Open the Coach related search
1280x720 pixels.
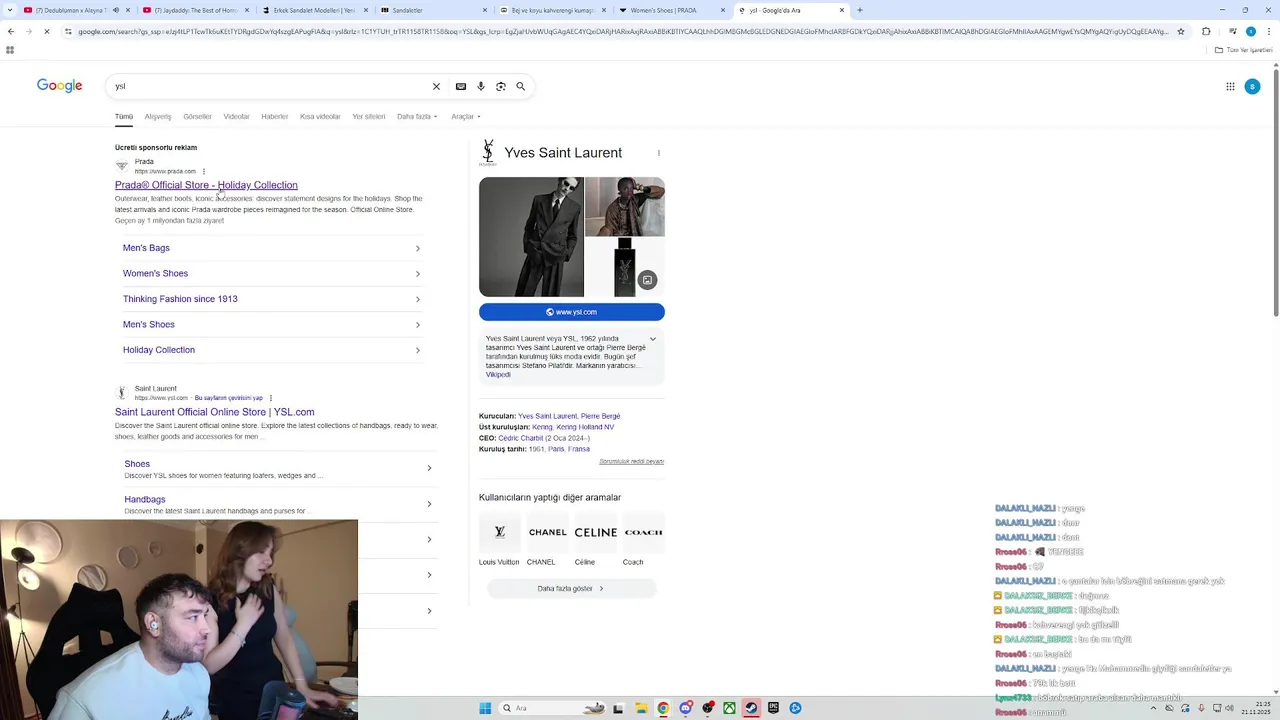[x=643, y=540]
